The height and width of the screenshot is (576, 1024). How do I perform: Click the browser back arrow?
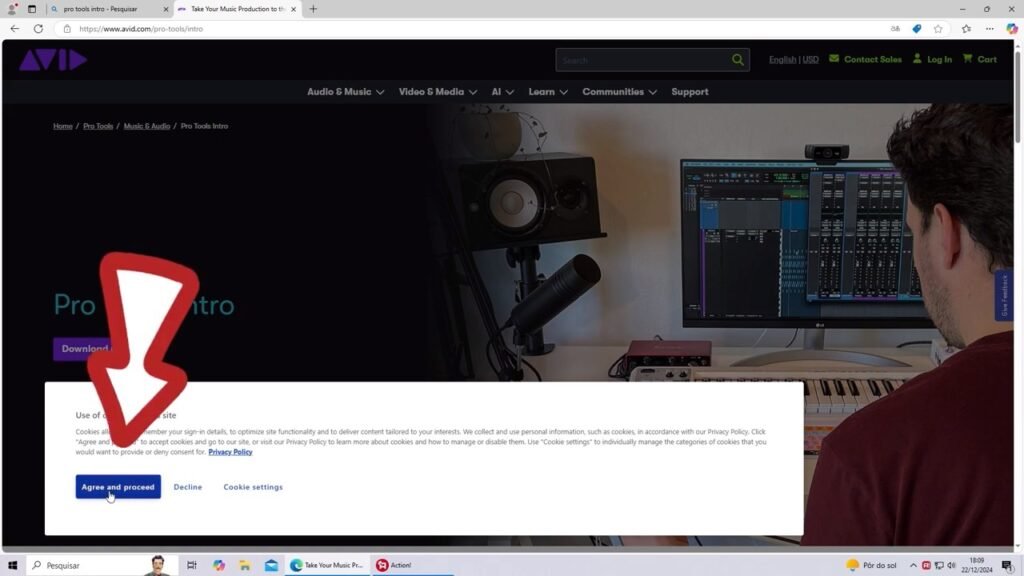(14, 29)
